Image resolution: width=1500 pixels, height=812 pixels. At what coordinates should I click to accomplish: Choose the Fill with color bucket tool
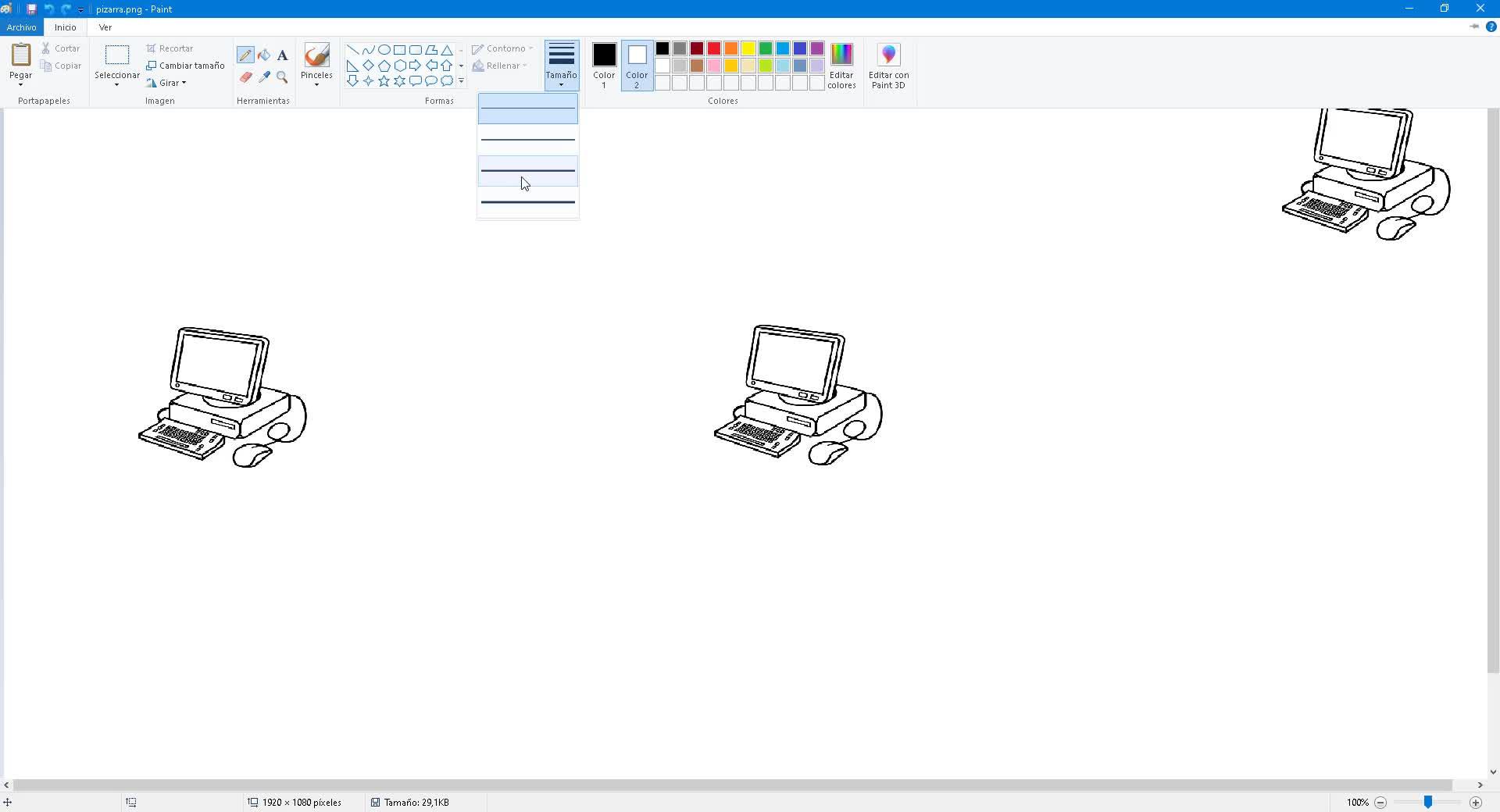pos(264,55)
